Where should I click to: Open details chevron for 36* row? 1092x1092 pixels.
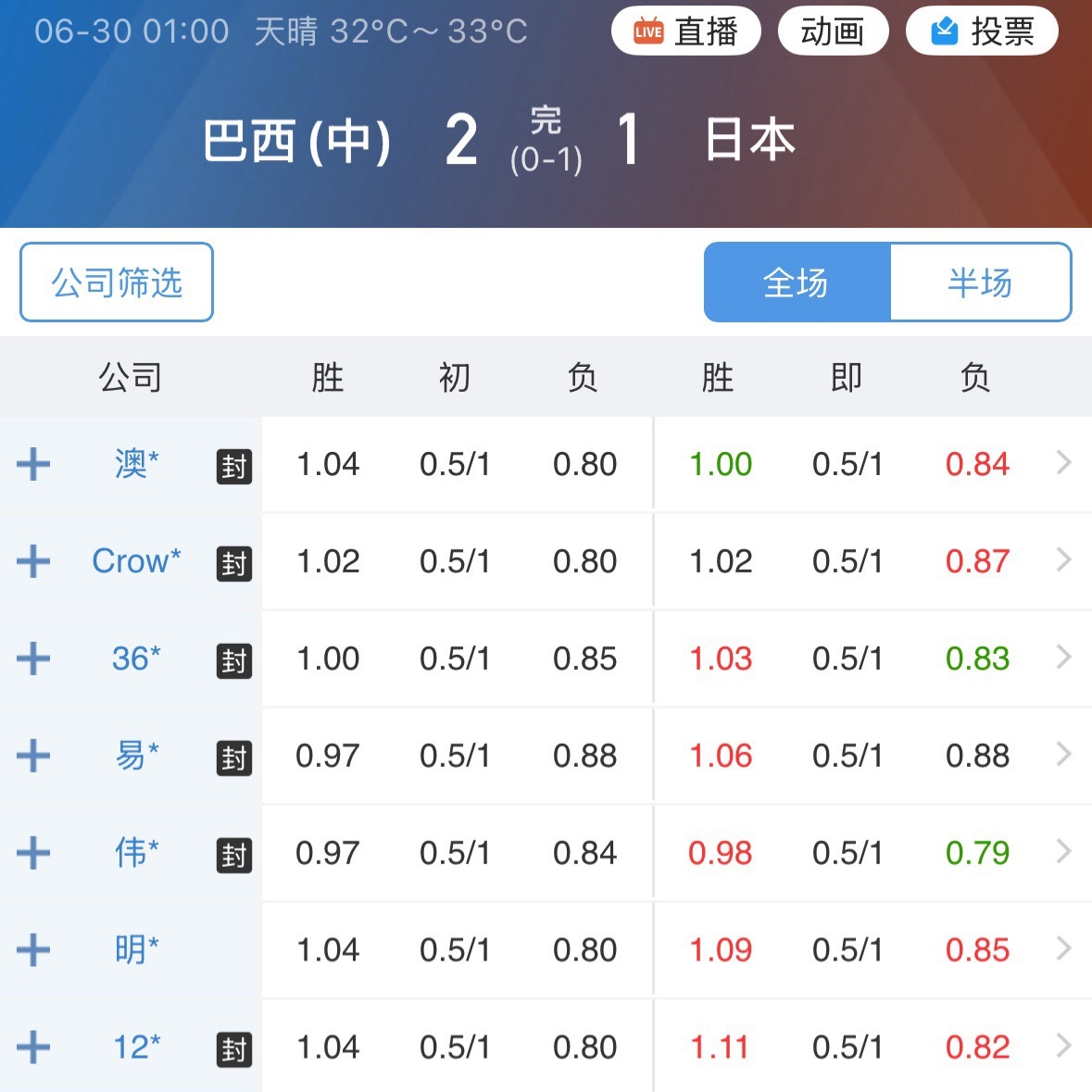[1063, 657]
